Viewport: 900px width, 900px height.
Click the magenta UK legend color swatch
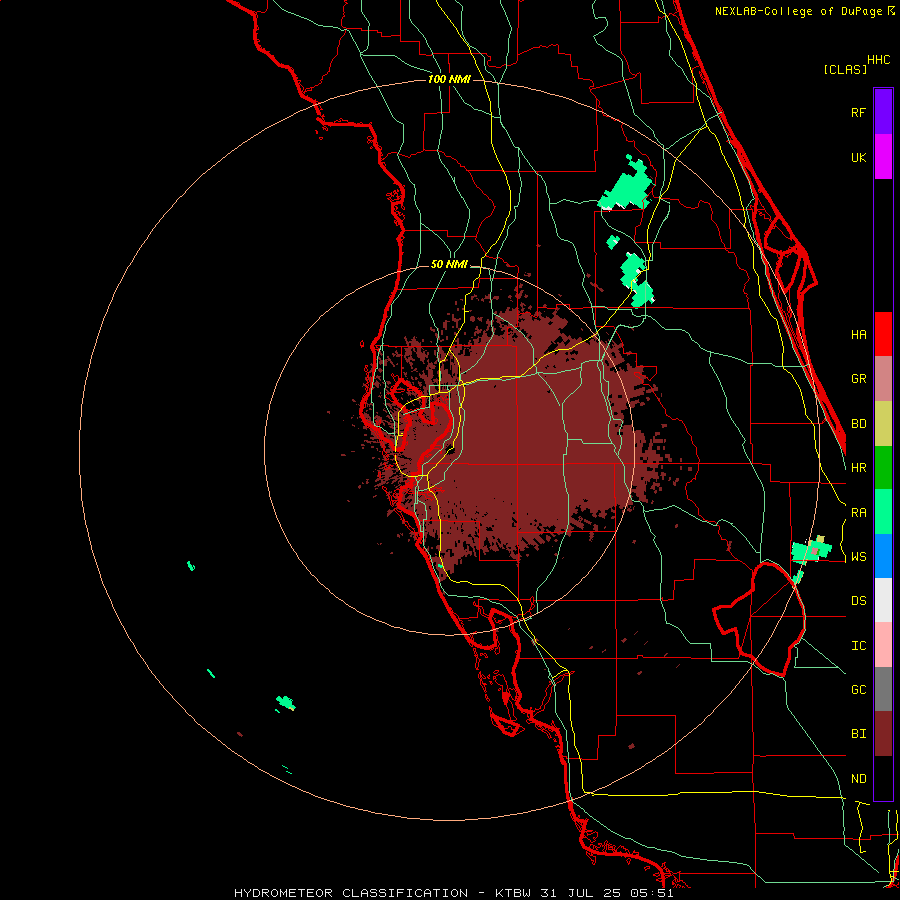883,157
